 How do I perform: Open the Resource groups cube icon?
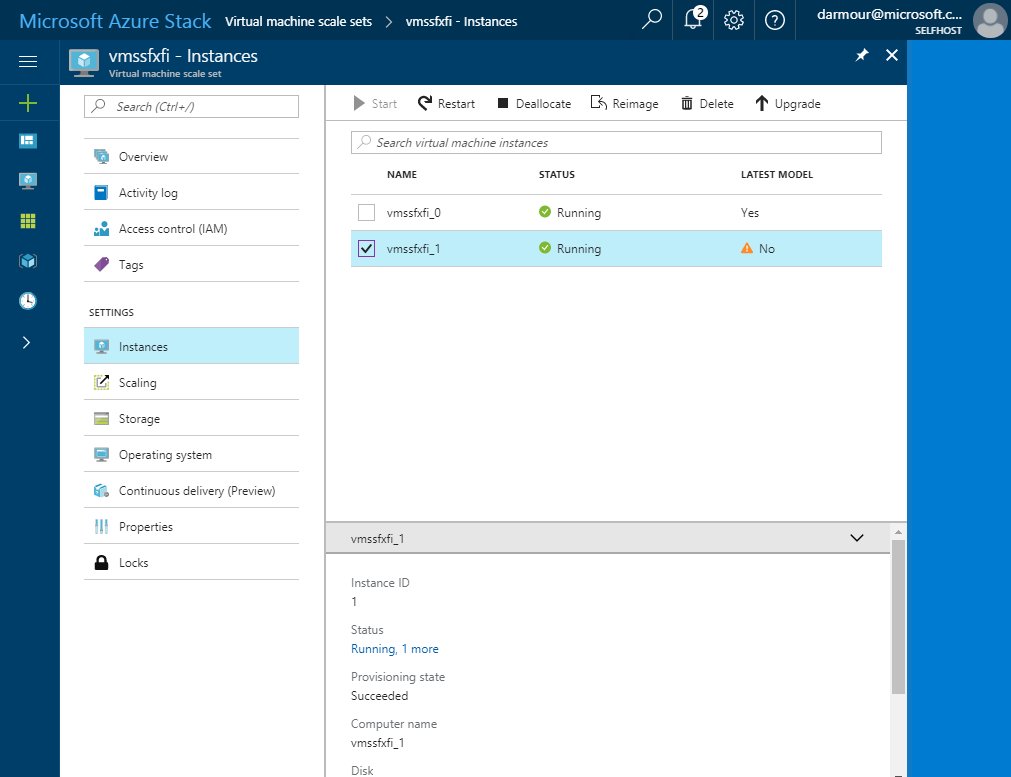(x=28, y=261)
